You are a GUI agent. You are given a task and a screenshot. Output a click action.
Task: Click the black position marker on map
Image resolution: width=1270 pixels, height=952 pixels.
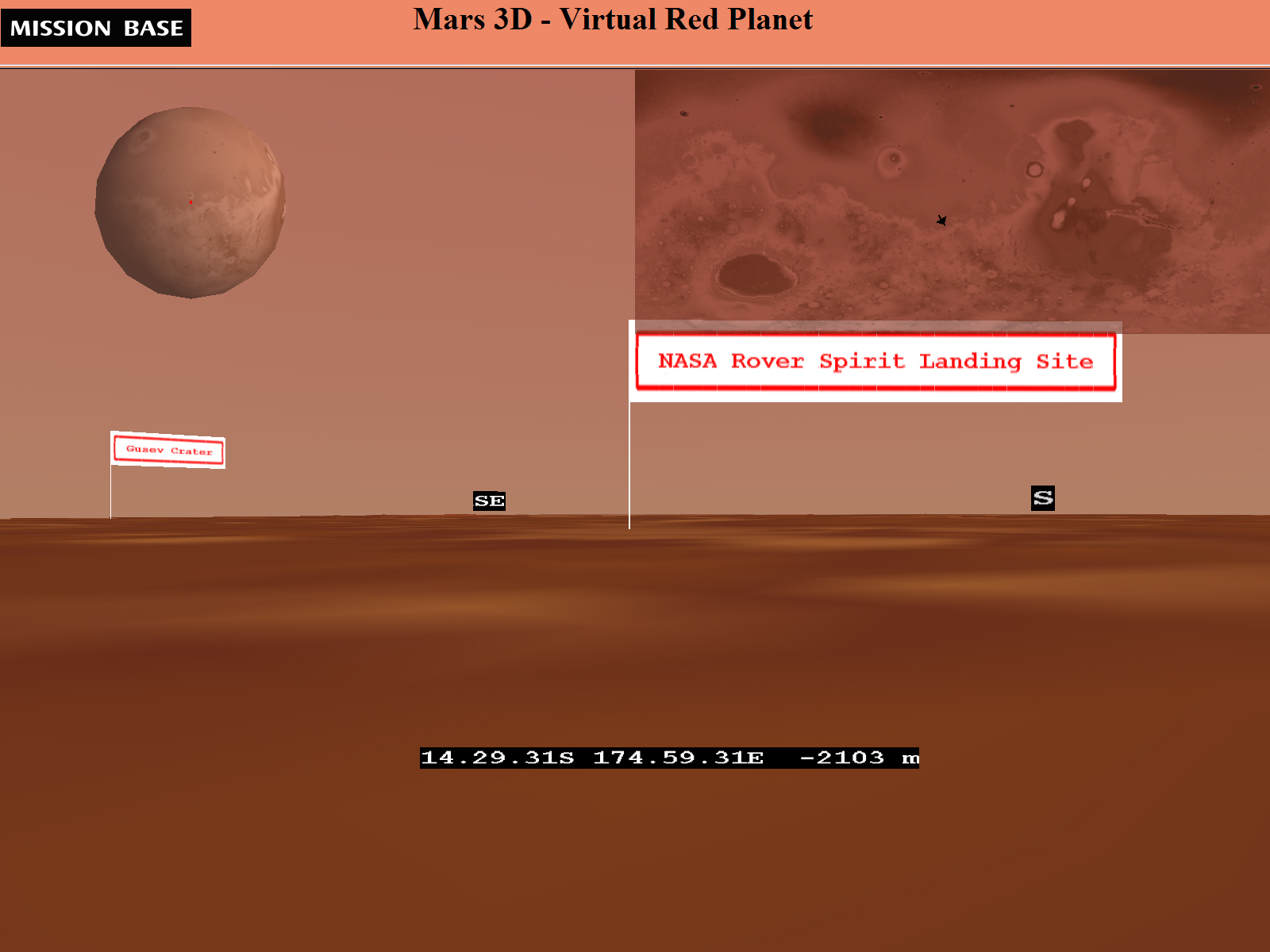coord(941,221)
